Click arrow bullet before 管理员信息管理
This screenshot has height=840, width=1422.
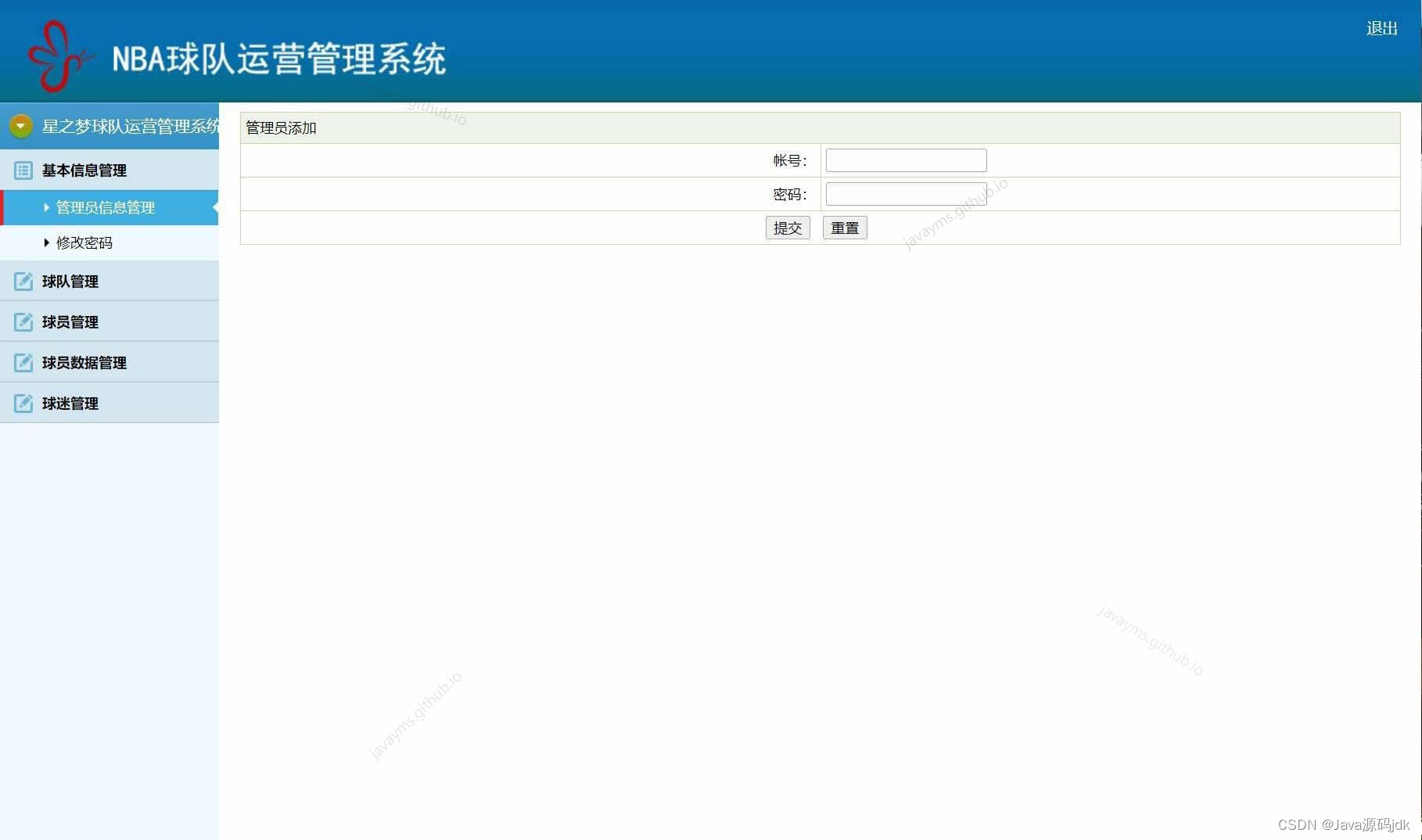click(x=47, y=208)
